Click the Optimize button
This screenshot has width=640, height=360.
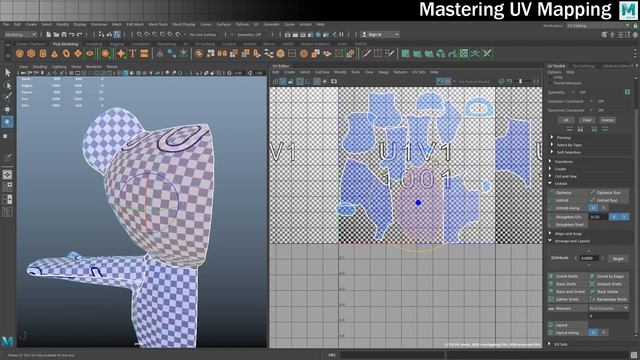(567, 193)
